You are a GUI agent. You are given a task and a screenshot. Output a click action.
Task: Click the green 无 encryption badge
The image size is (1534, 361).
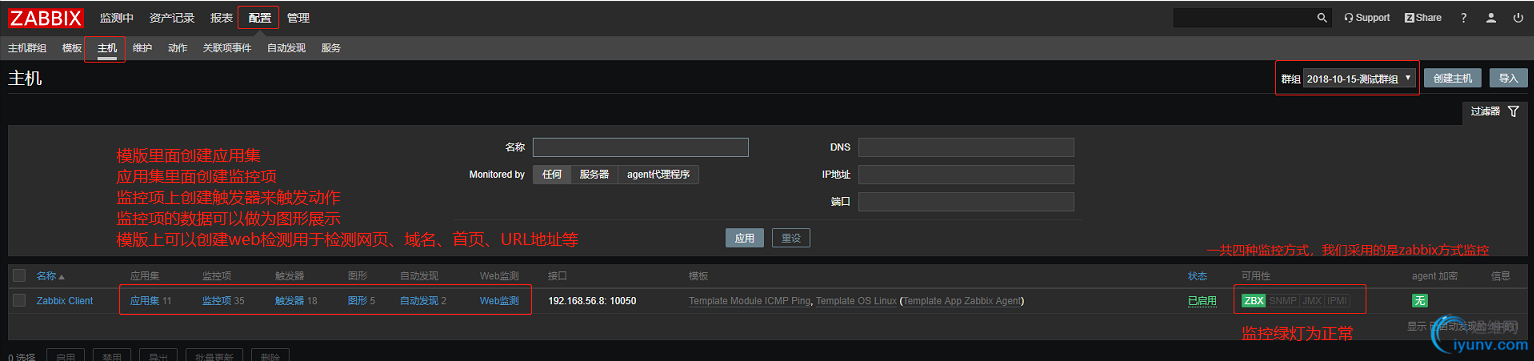click(1419, 300)
